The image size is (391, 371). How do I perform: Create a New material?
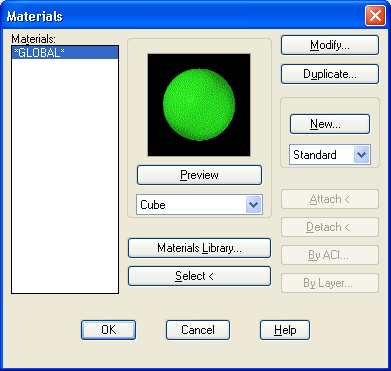[x=330, y=124]
